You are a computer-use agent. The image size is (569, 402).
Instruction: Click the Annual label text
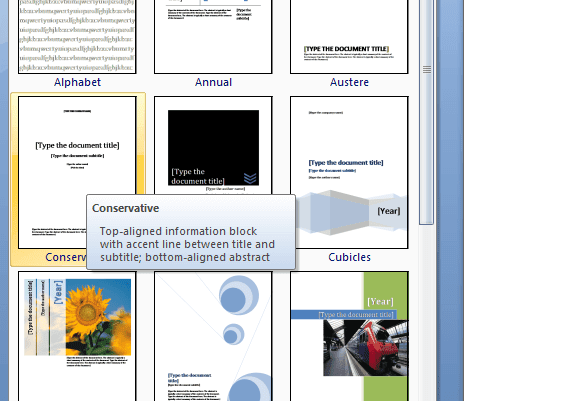coord(213,82)
